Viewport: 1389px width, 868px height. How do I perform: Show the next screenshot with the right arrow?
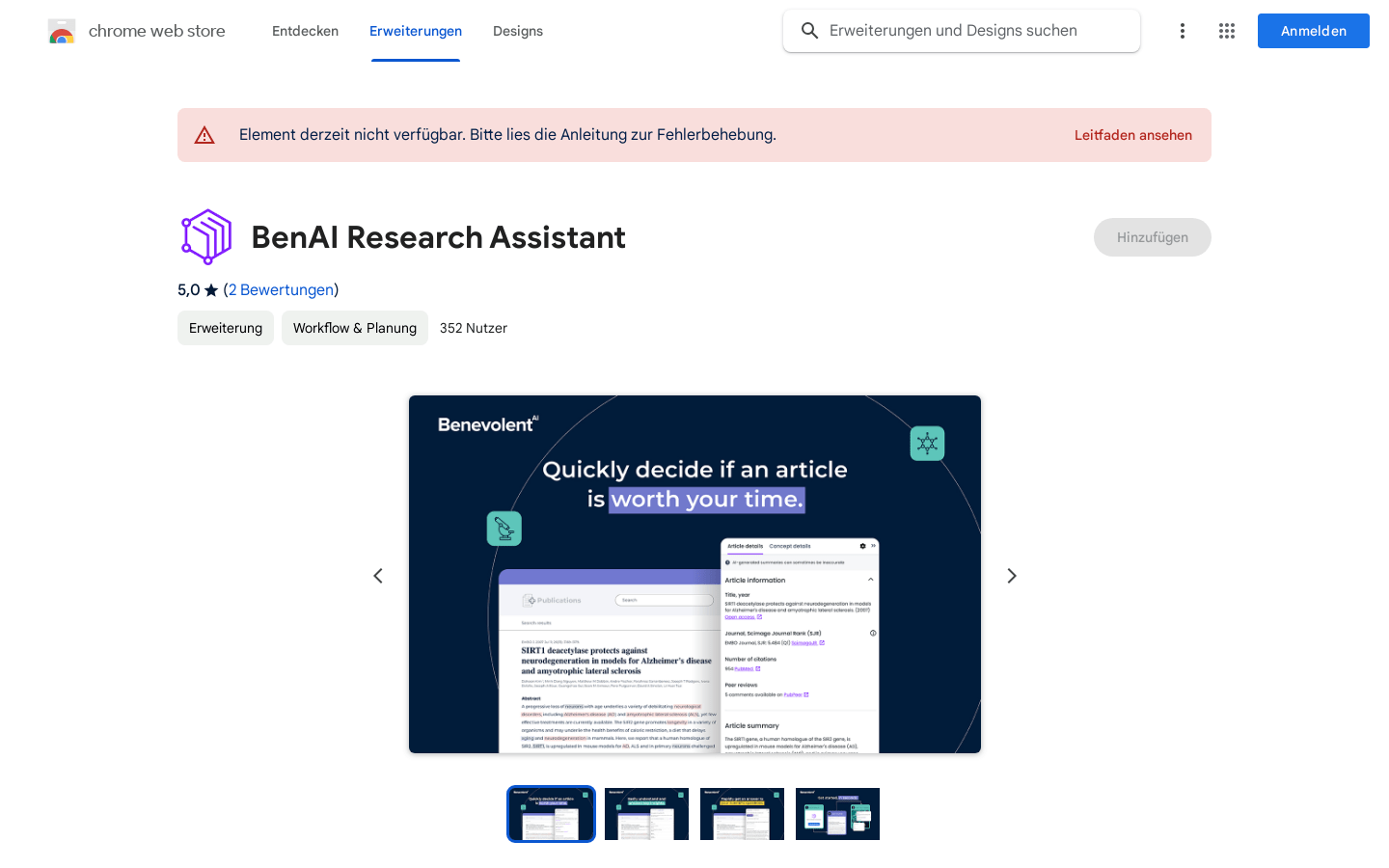[1011, 575]
